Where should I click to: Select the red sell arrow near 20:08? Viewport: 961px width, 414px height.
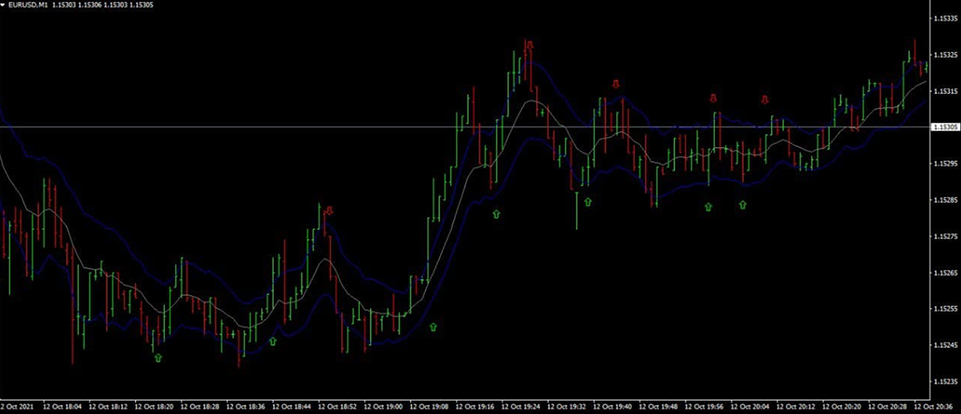coord(765,100)
